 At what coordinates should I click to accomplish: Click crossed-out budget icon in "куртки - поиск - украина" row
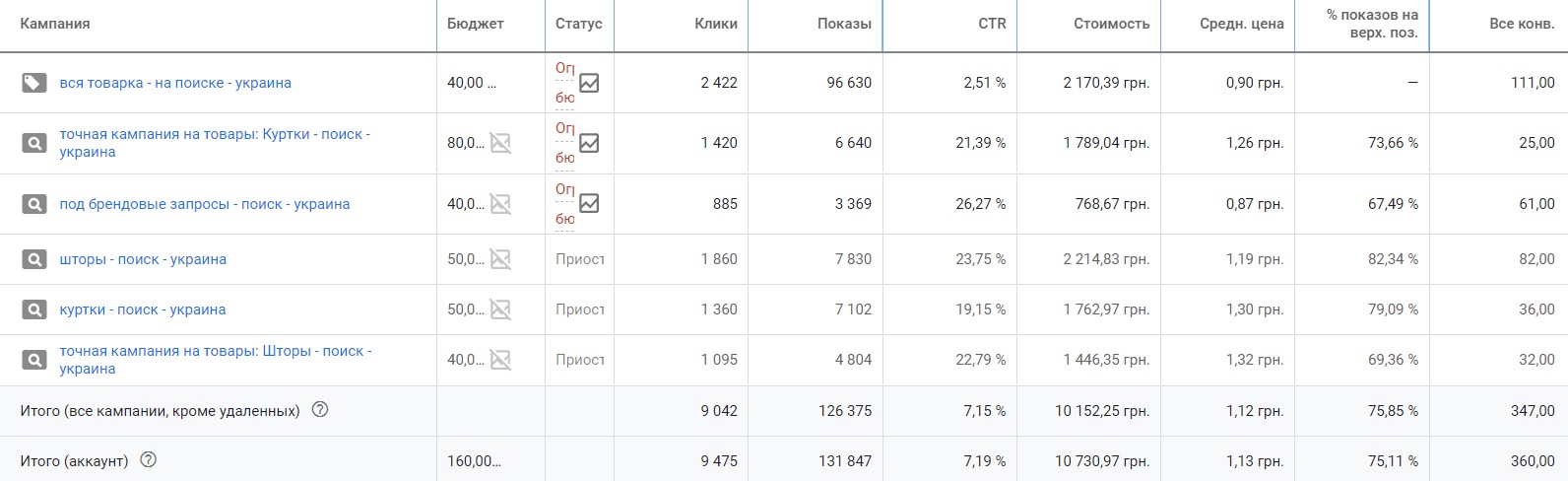pos(500,309)
